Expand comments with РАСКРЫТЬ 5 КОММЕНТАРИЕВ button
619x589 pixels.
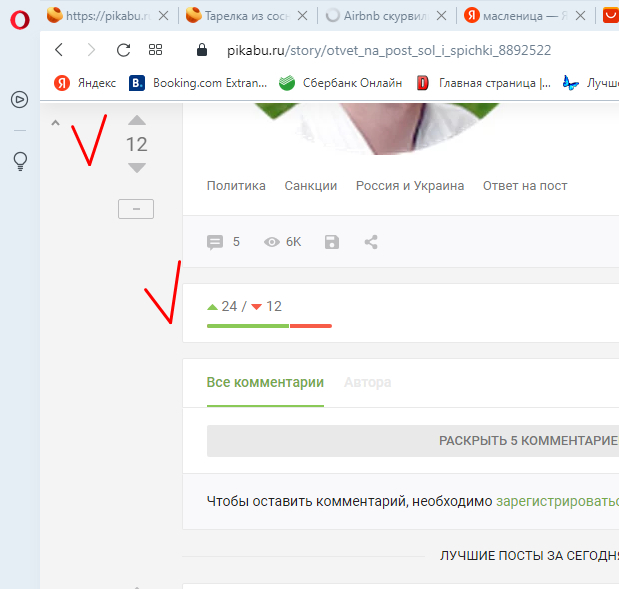(413, 441)
